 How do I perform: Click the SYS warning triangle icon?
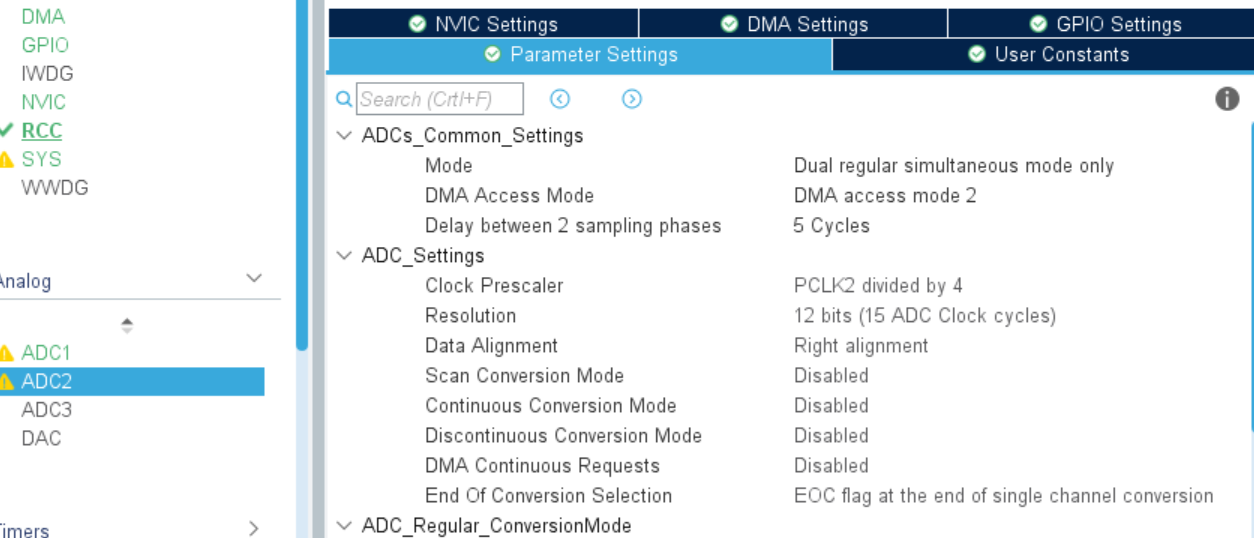pos(6,160)
